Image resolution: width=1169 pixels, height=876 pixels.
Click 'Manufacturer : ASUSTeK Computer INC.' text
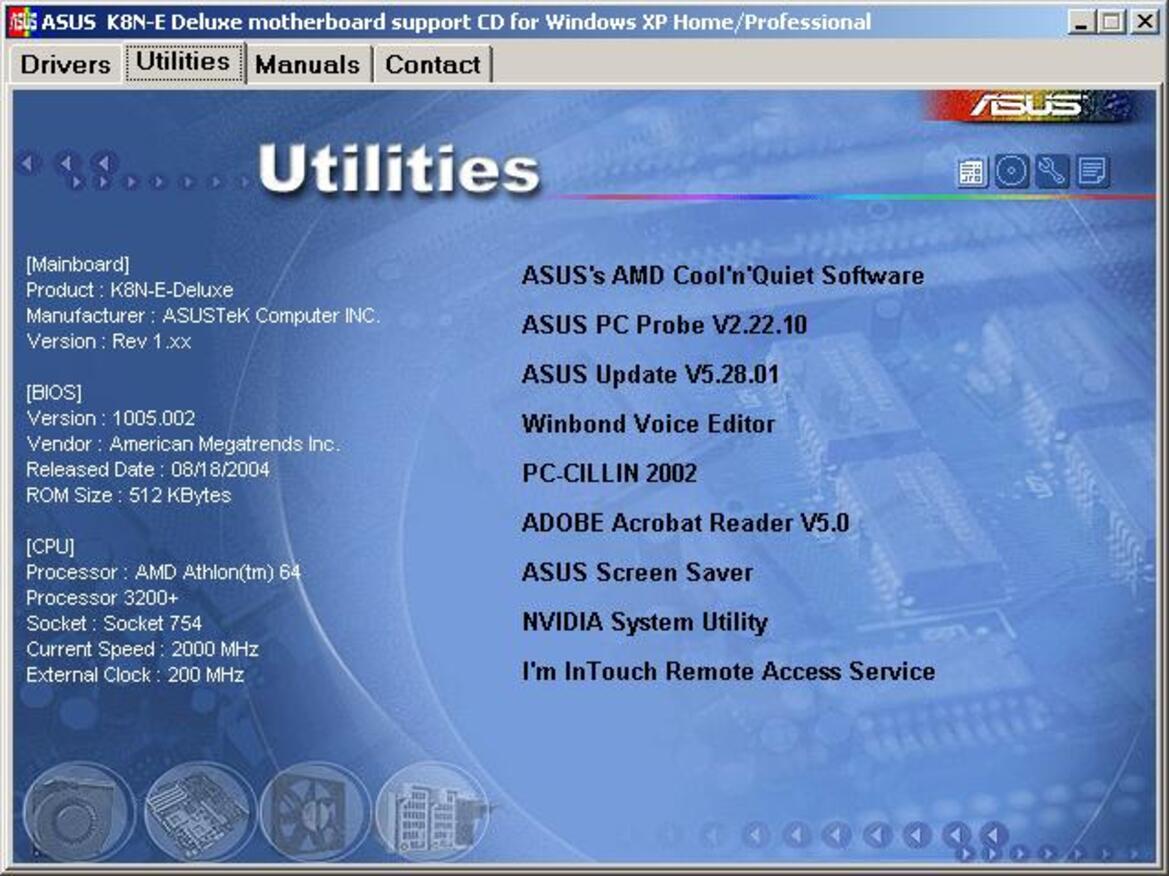pyautogui.click(x=203, y=315)
